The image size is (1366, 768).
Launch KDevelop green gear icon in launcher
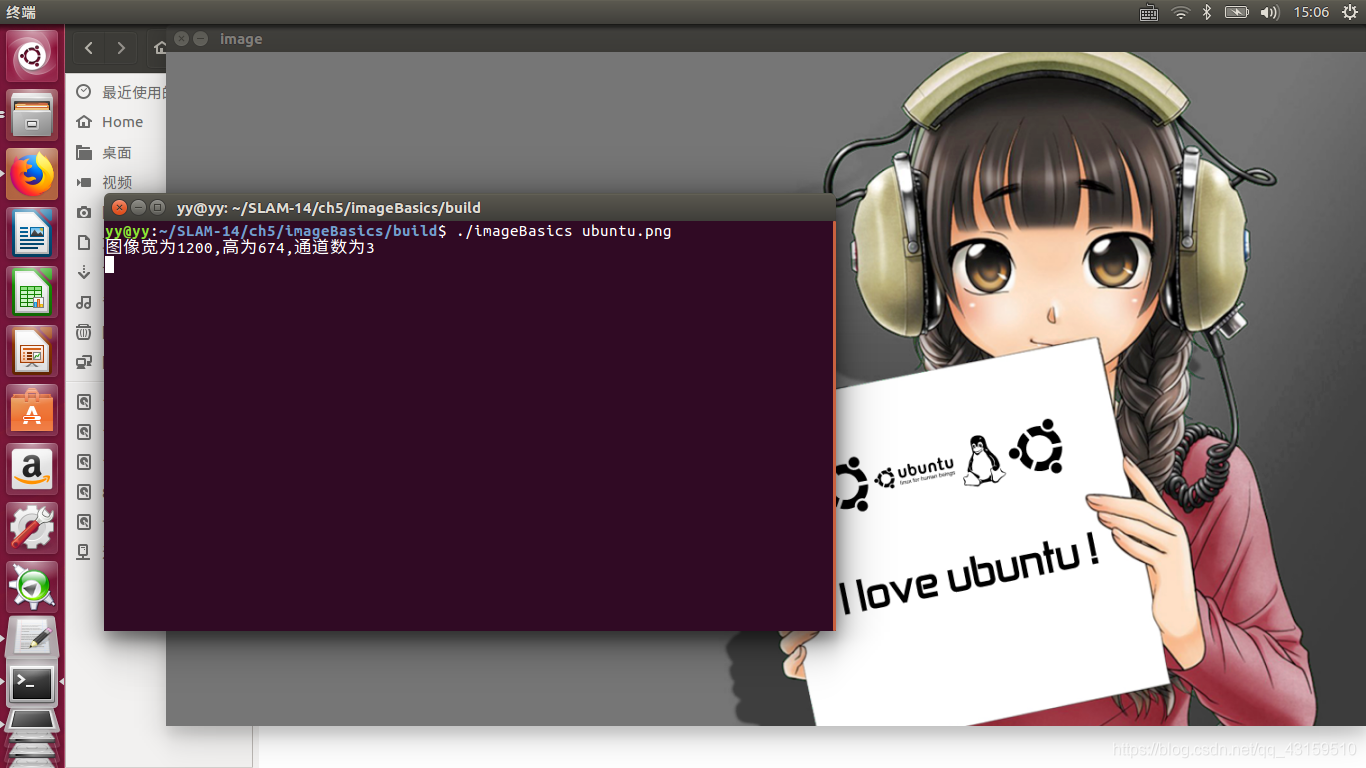(33, 587)
